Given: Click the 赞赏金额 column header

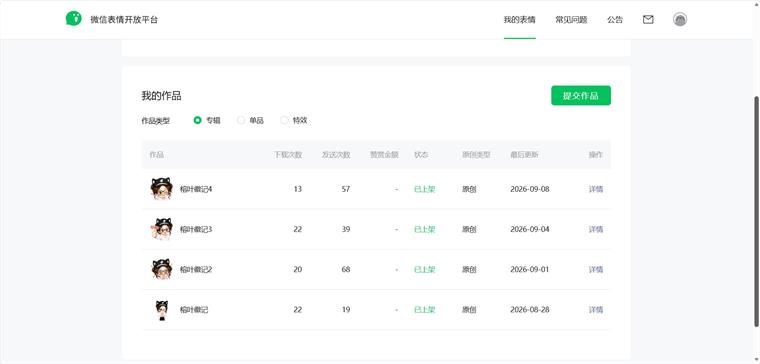Looking at the screenshot, I should pos(384,155).
